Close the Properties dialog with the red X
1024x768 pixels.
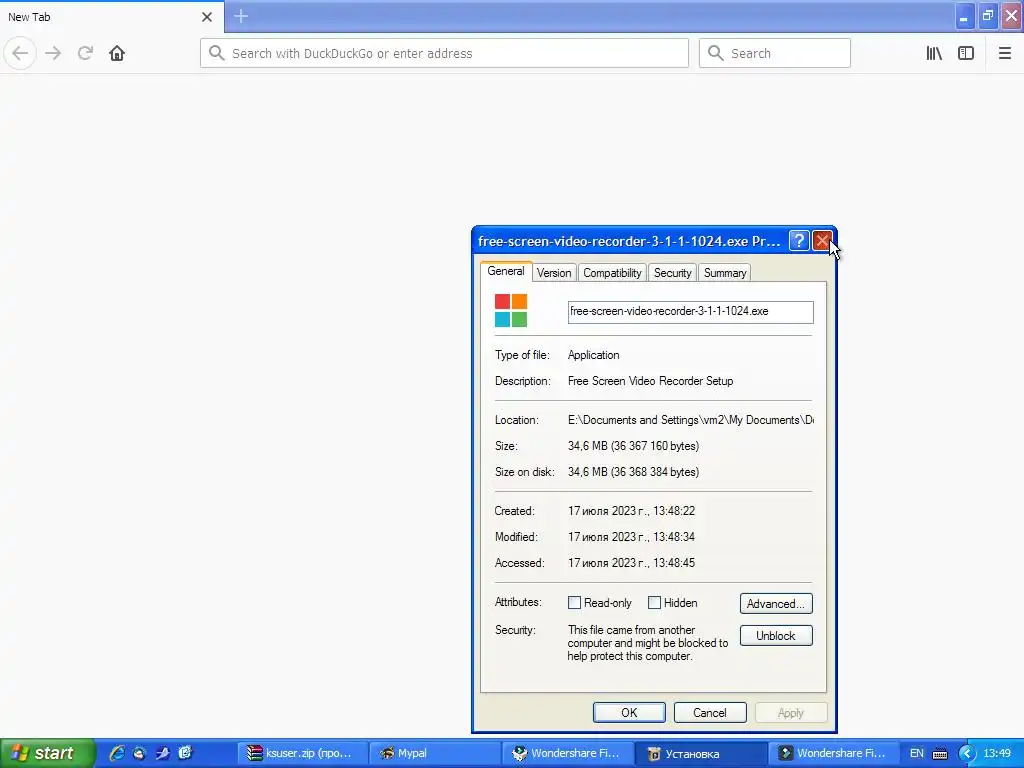(x=822, y=241)
